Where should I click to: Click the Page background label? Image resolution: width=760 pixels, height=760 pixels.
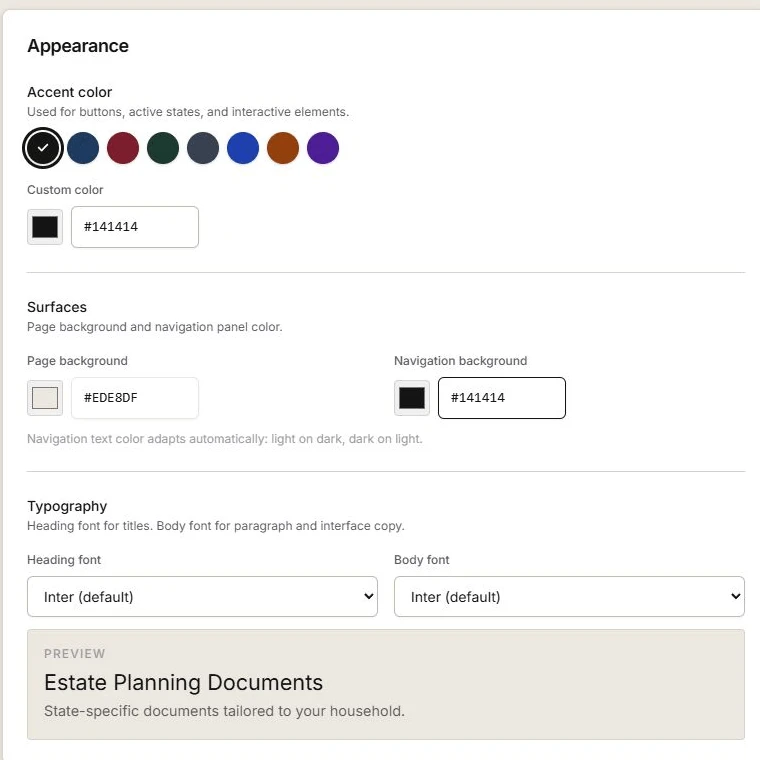[x=77, y=361]
